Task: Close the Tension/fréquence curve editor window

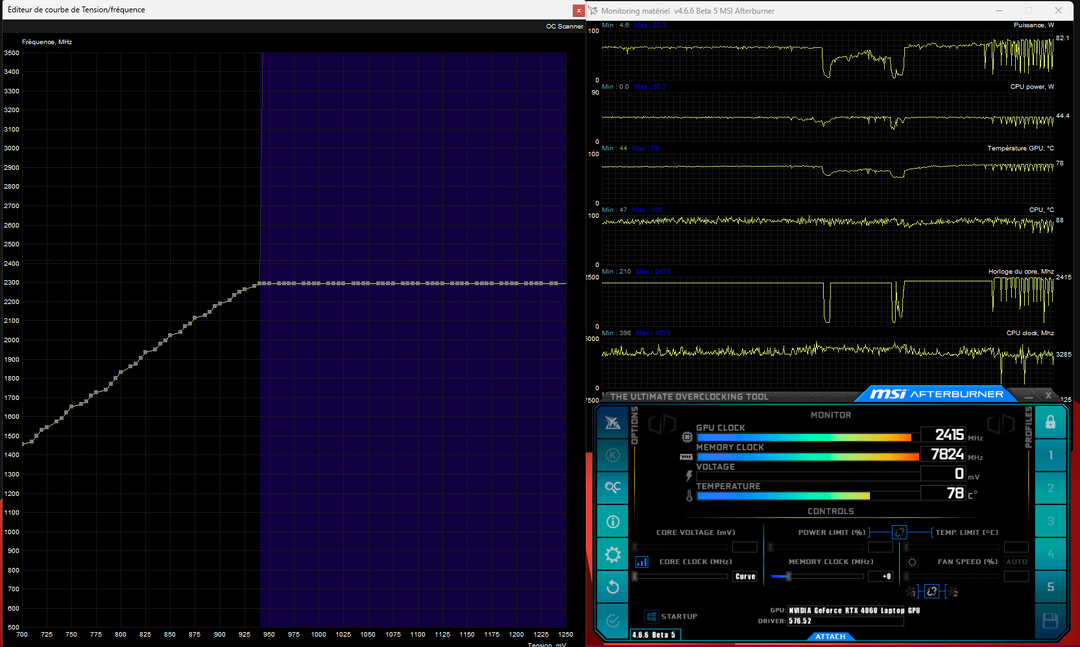Action: [578, 10]
